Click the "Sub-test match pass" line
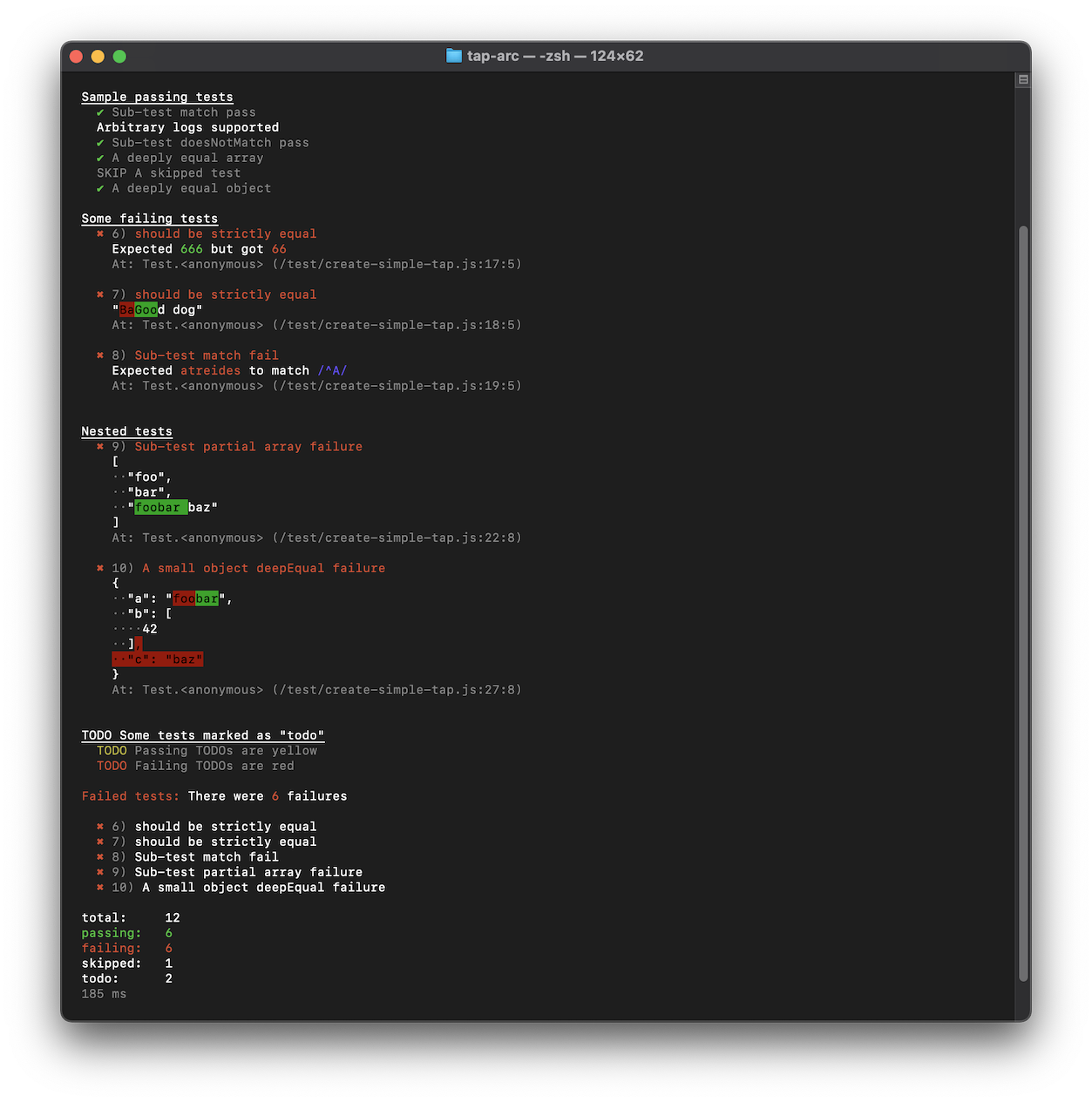1092x1102 pixels. [x=176, y=112]
